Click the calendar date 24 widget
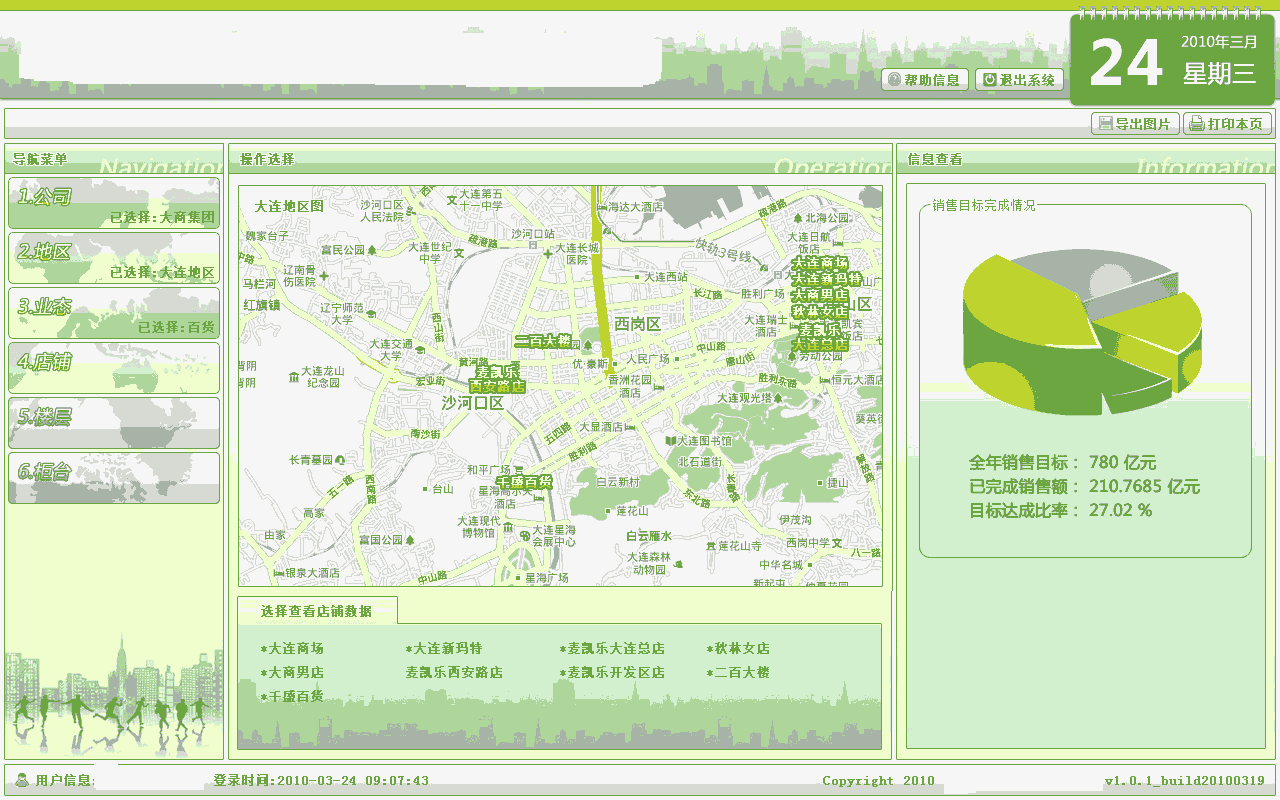 click(1173, 60)
